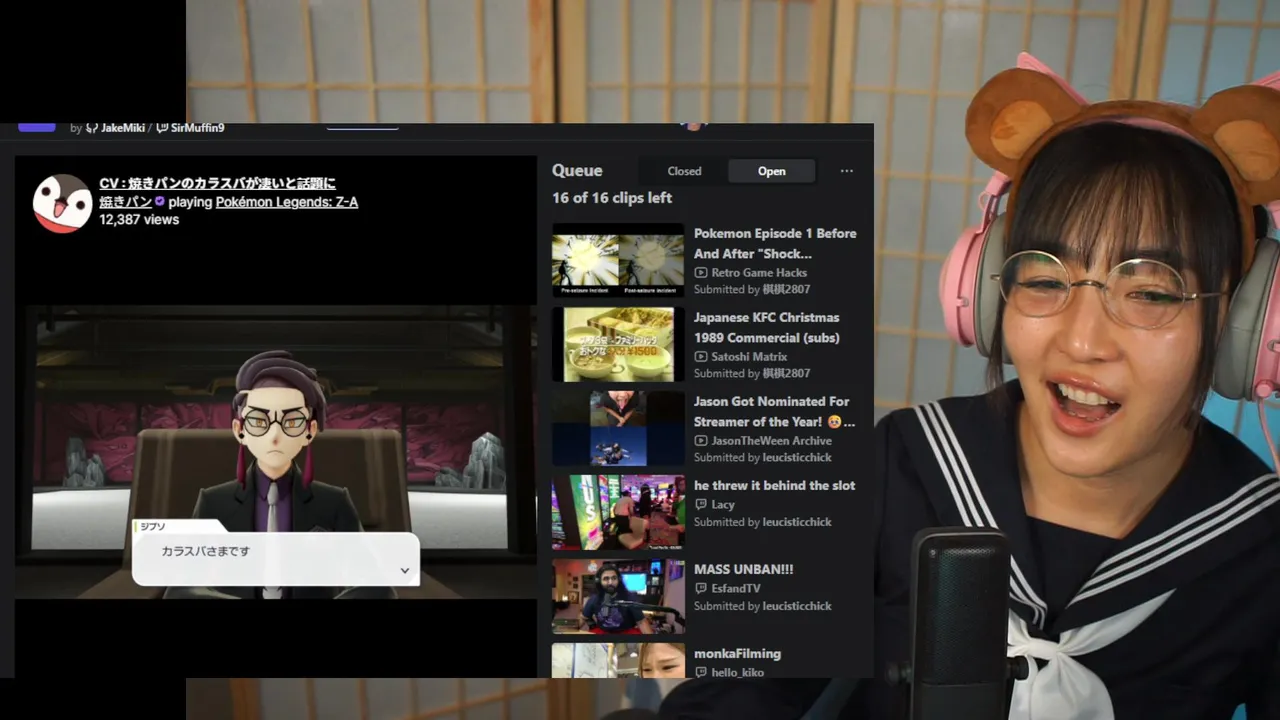1280x720 pixels.
Task: Play the Jason Got Nominated clip thumbnail
Action: (618, 428)
